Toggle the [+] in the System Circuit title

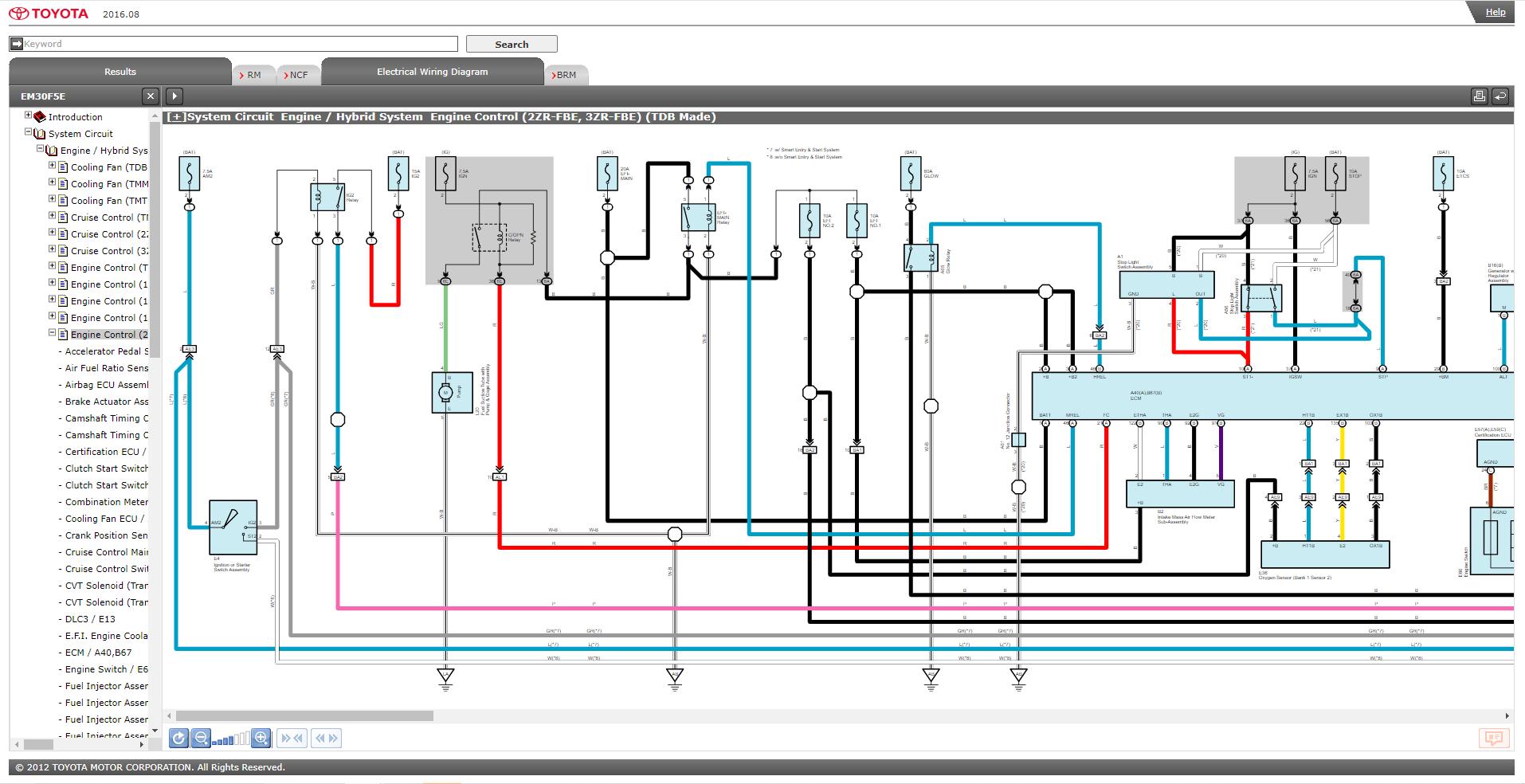point(176,117)
